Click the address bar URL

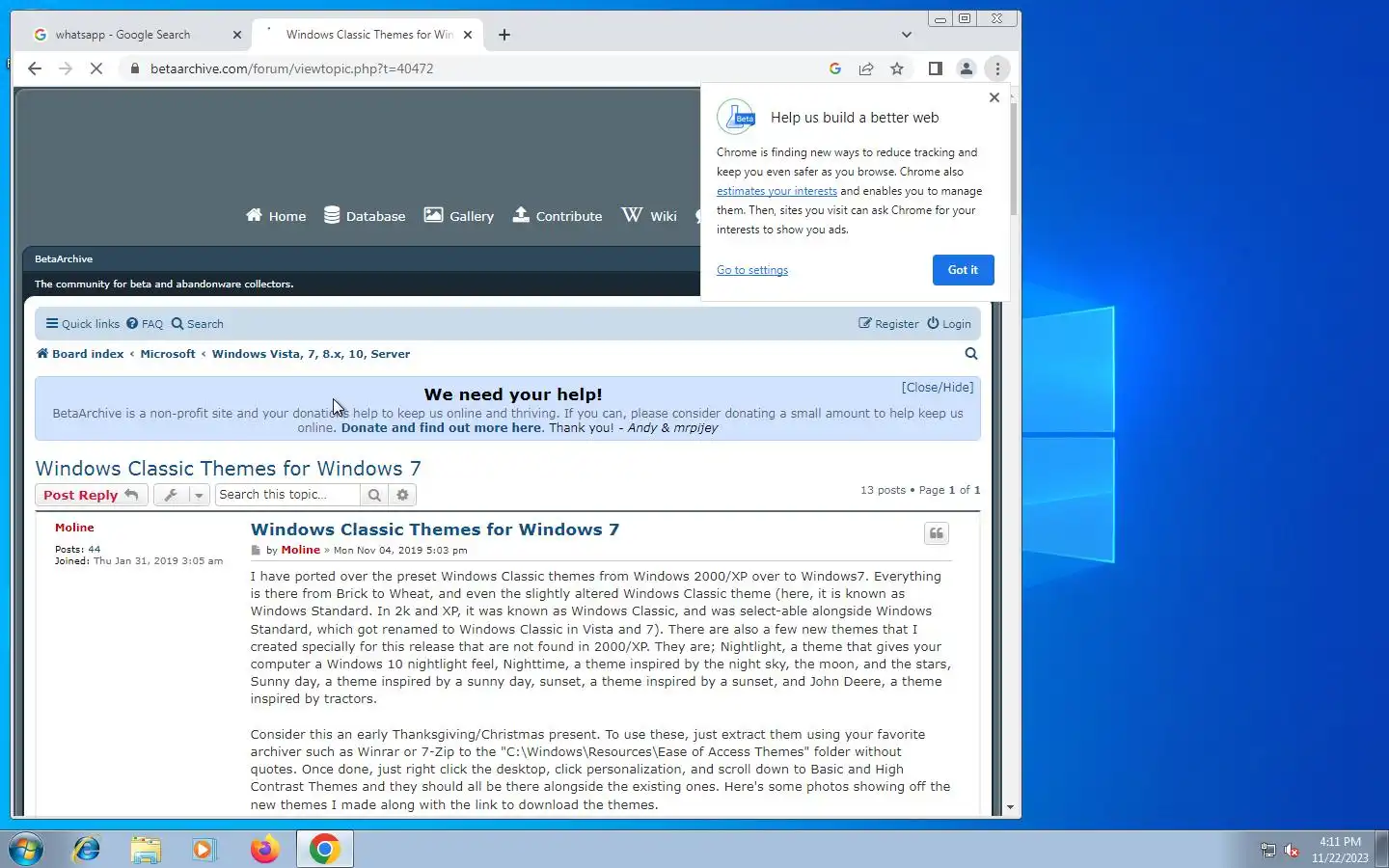click(x=291, y=68)
